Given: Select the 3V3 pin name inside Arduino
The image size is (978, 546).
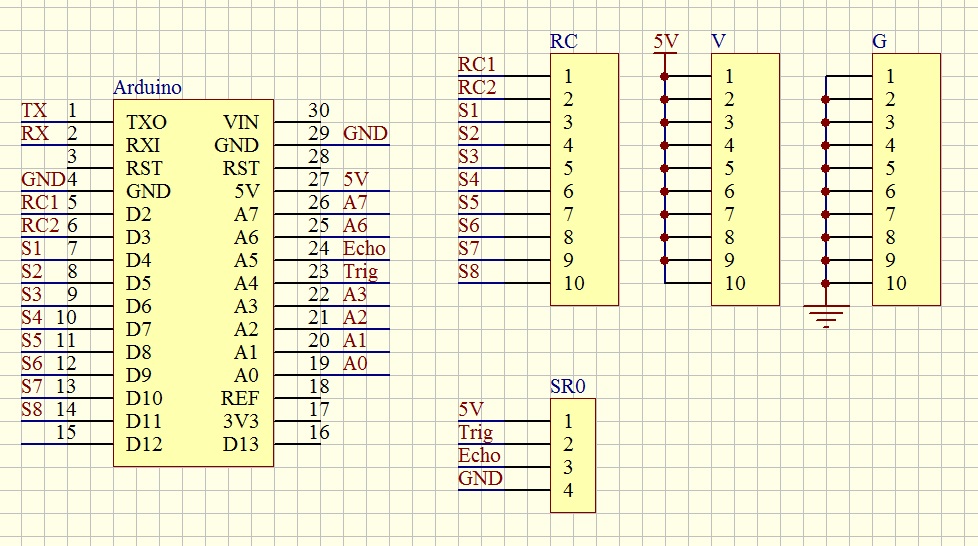Looking at the screenshot, I should click(x=241, y=422).
